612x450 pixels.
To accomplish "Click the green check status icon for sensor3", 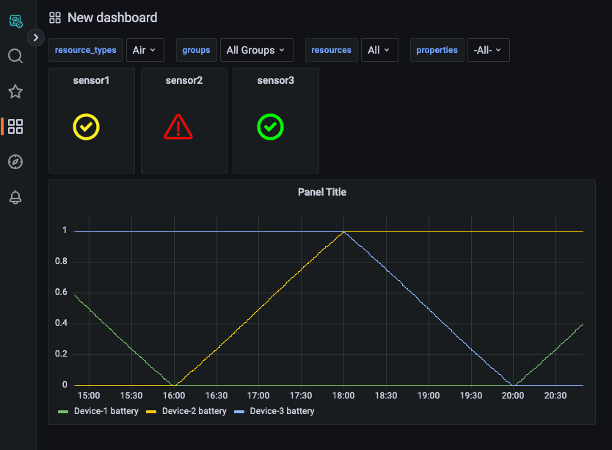I will click(x=270, y=127).
